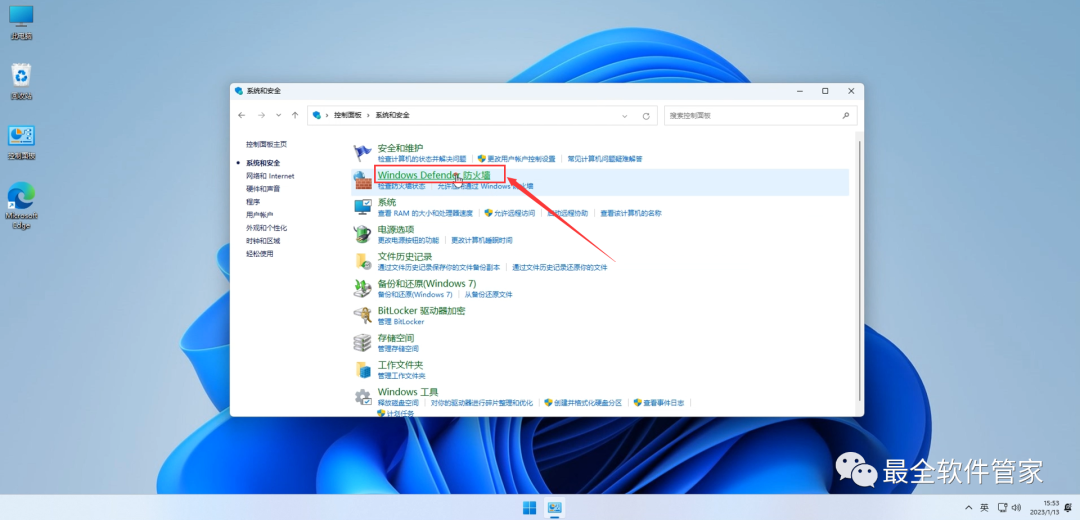The width and height of the screenshot is (1080, 520).
Task: Click the network tray icon
Action: [1003, 508]
